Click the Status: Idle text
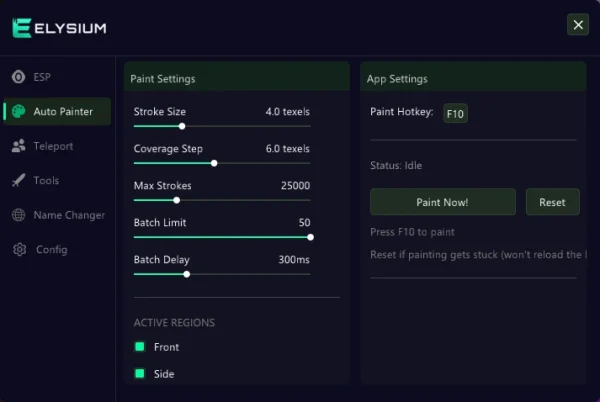 coord(396,166)
